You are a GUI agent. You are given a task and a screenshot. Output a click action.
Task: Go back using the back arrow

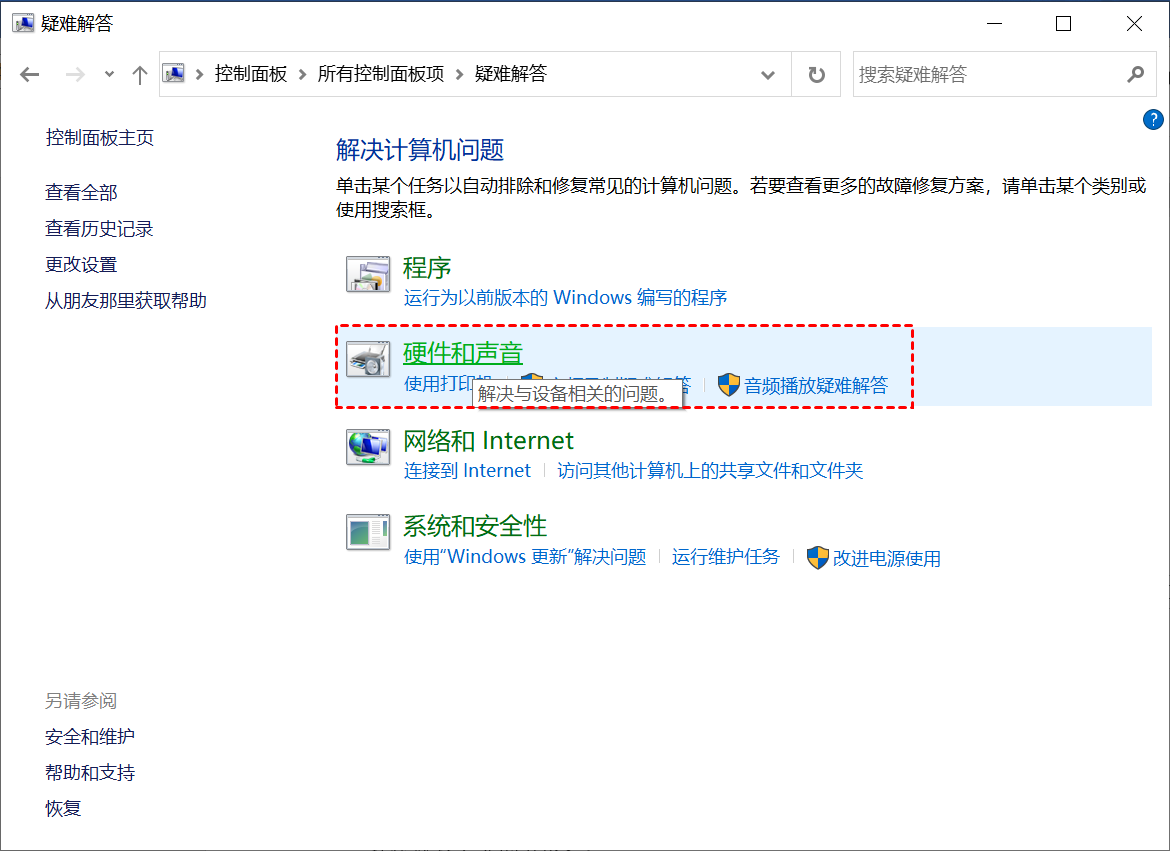coord(30,74)
